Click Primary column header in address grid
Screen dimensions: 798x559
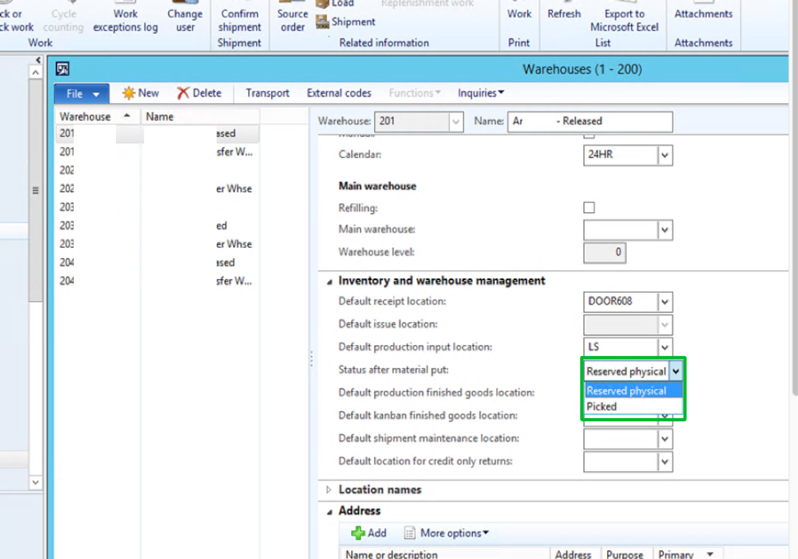[687, 554]
